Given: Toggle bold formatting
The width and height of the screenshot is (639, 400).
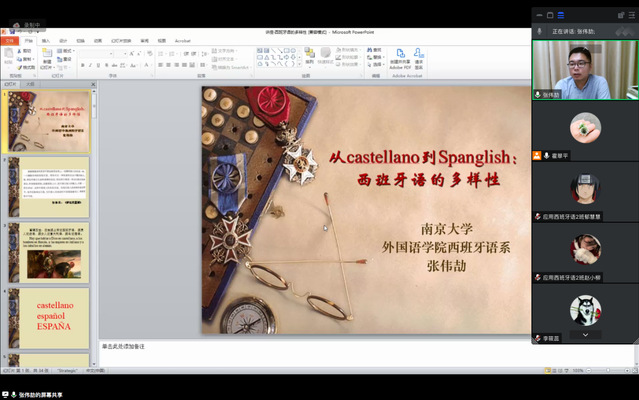Looking at the screenshot, I should (x=83, y=65).
